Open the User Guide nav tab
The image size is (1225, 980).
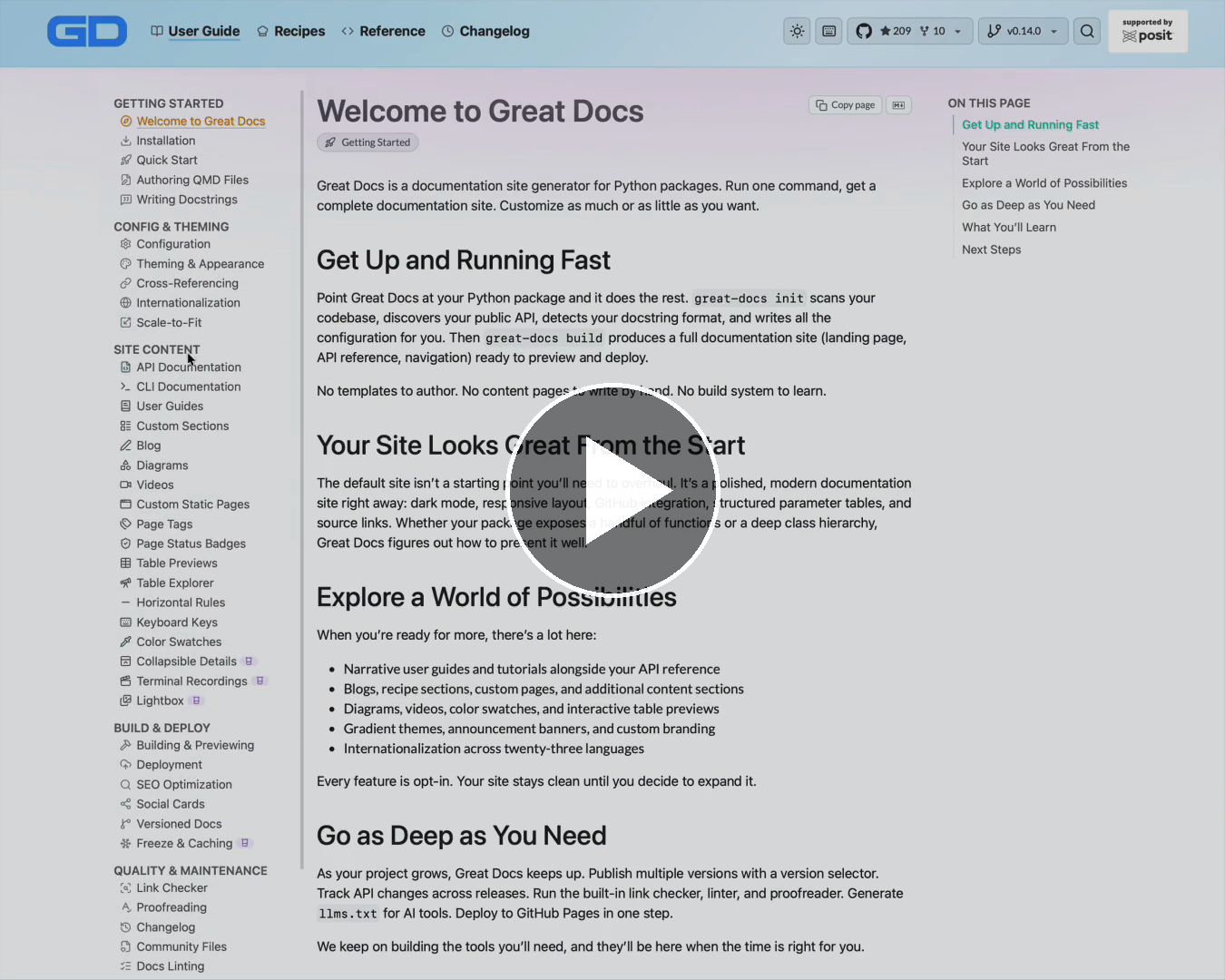point(195,31)
